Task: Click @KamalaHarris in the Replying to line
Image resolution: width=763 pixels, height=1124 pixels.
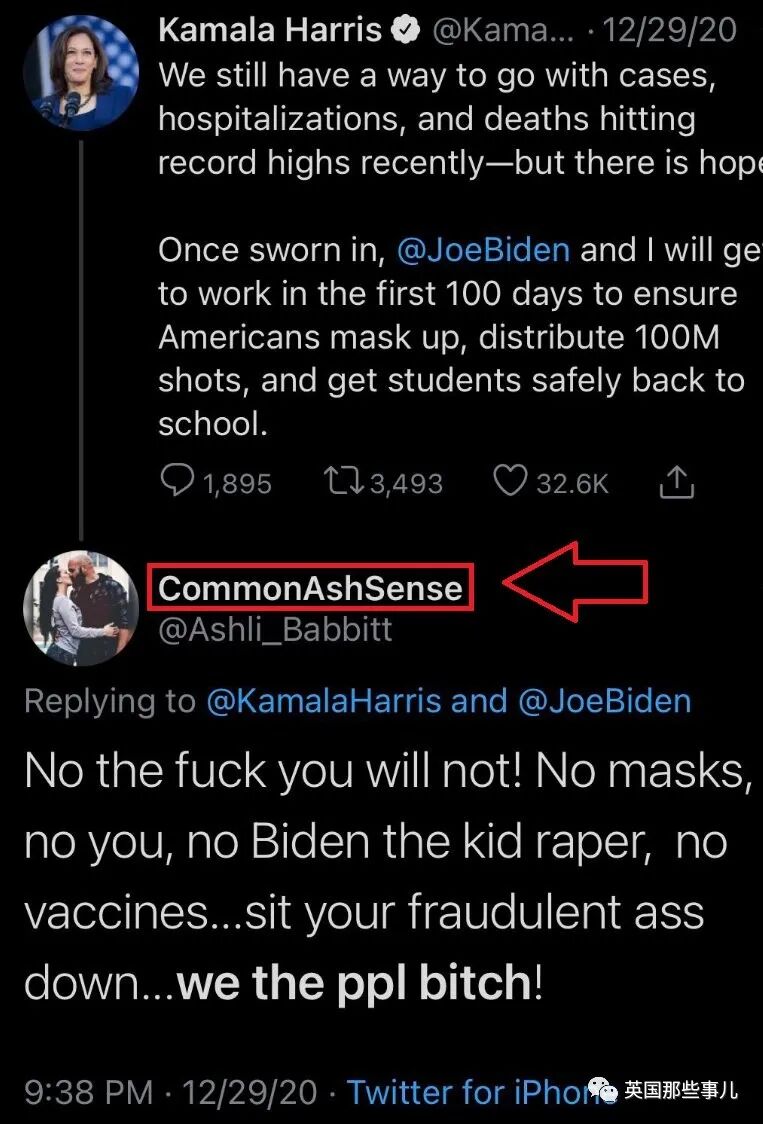Action: click(x=324, y=701)
